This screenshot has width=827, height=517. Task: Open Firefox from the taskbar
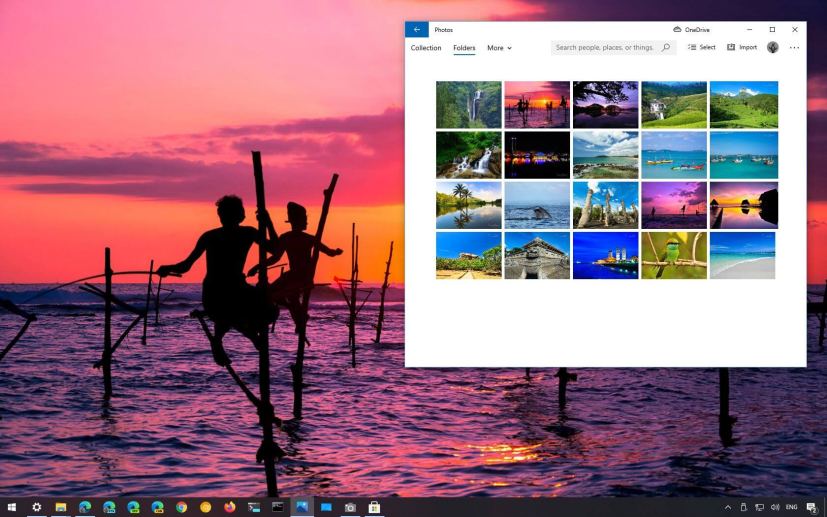230,507
